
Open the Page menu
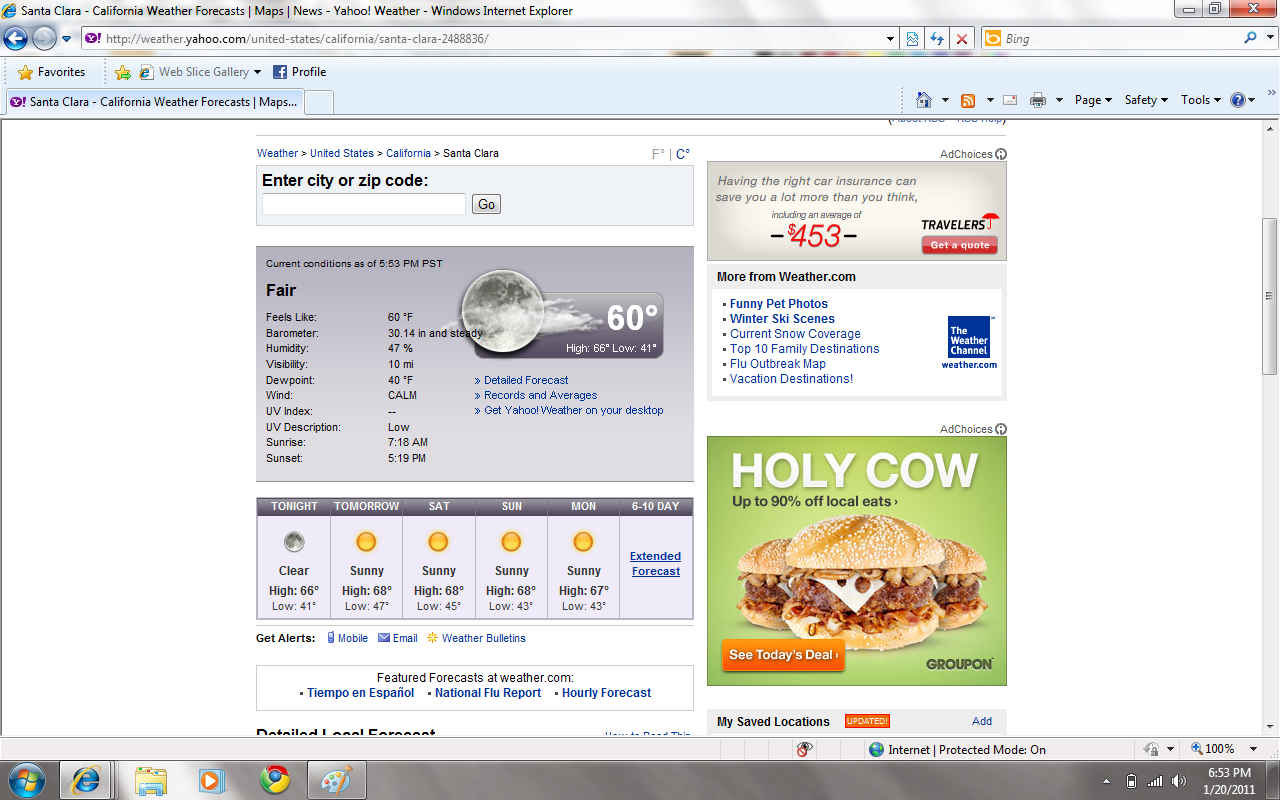(1094, 100)
